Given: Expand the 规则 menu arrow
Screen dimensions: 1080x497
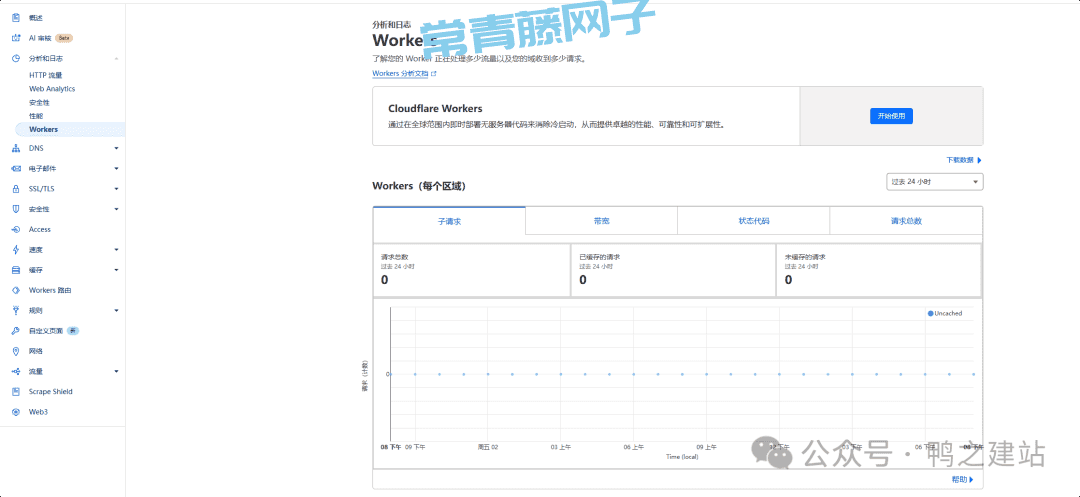Looking at the screenshot, I should 116,311.
